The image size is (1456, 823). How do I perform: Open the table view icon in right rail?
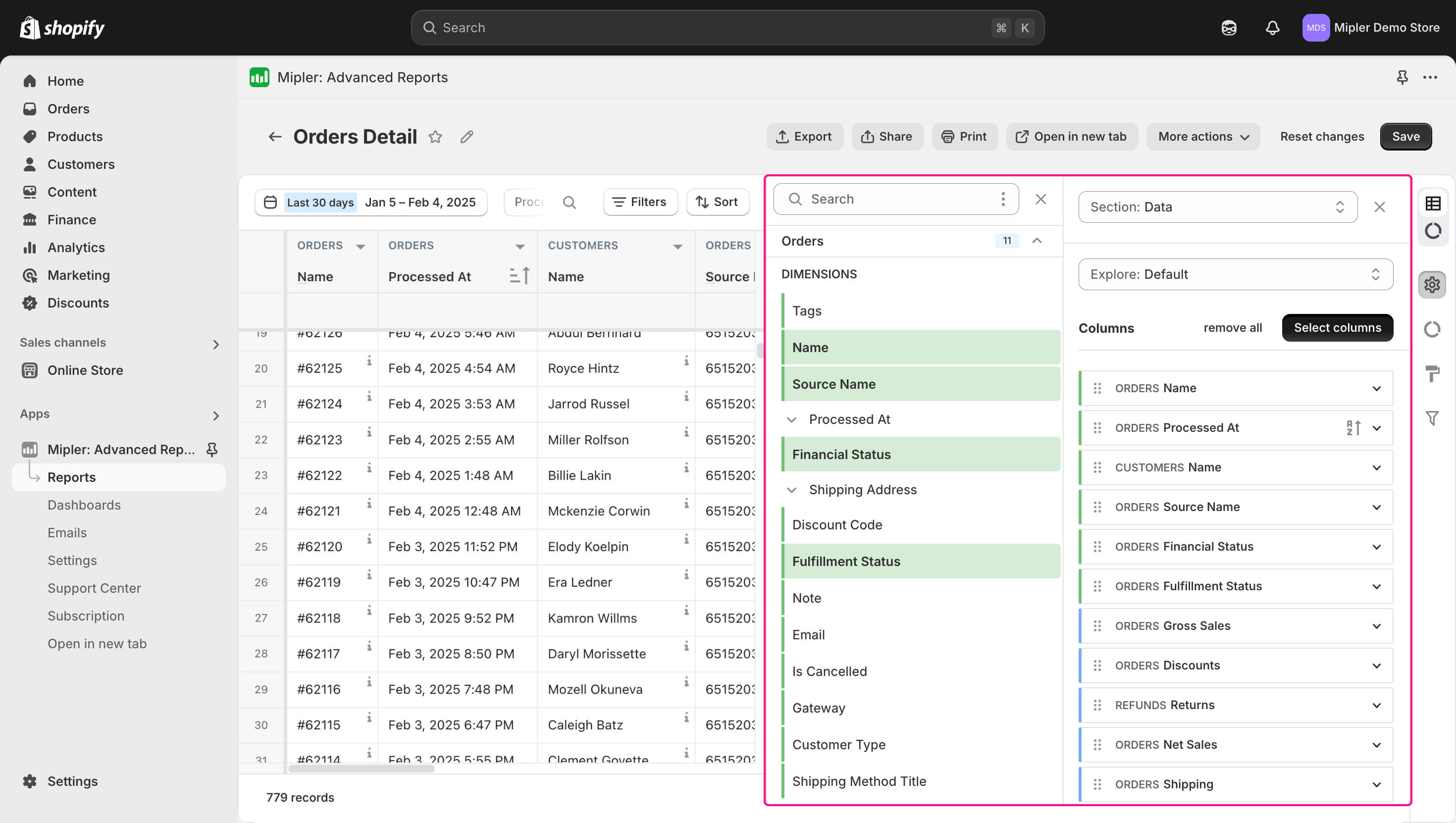click(1432, 204)
